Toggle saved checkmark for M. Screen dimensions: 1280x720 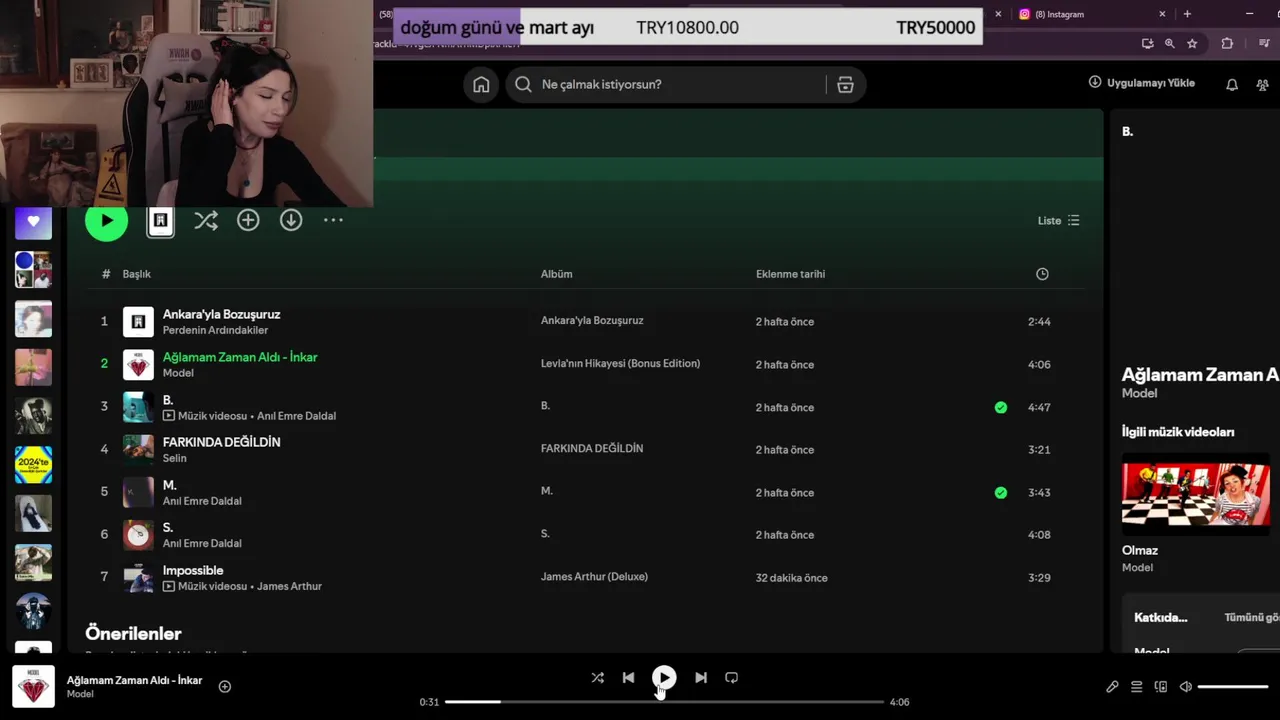pyautogui.click(x=1001, y=492)
